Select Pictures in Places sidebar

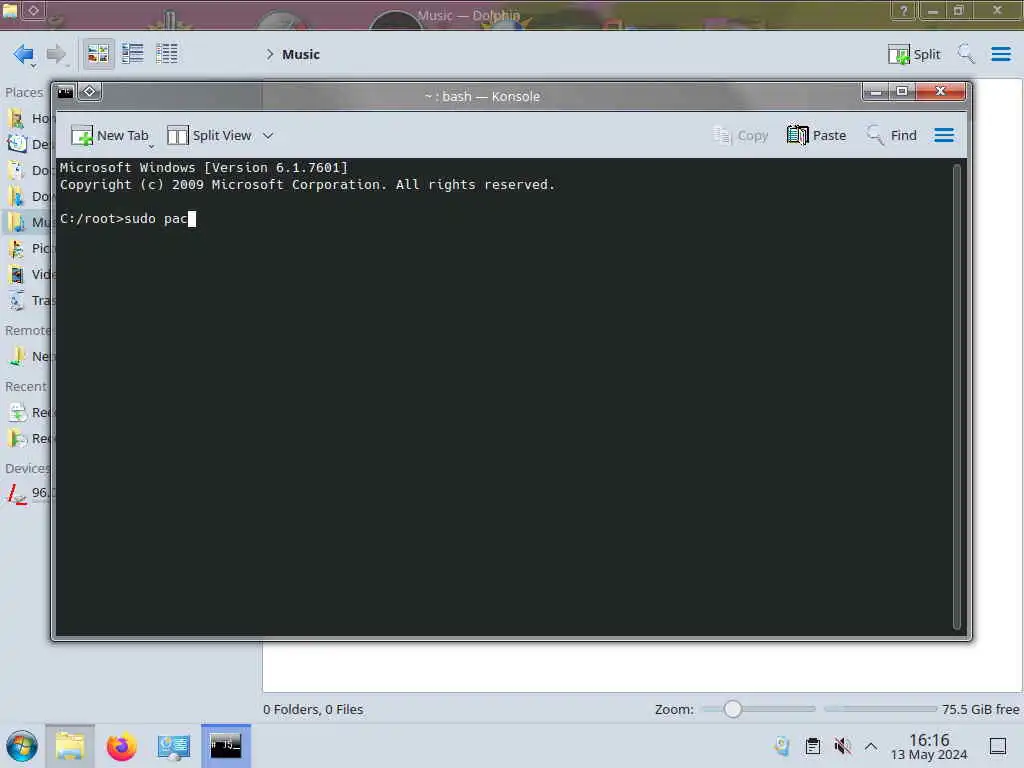29,249
